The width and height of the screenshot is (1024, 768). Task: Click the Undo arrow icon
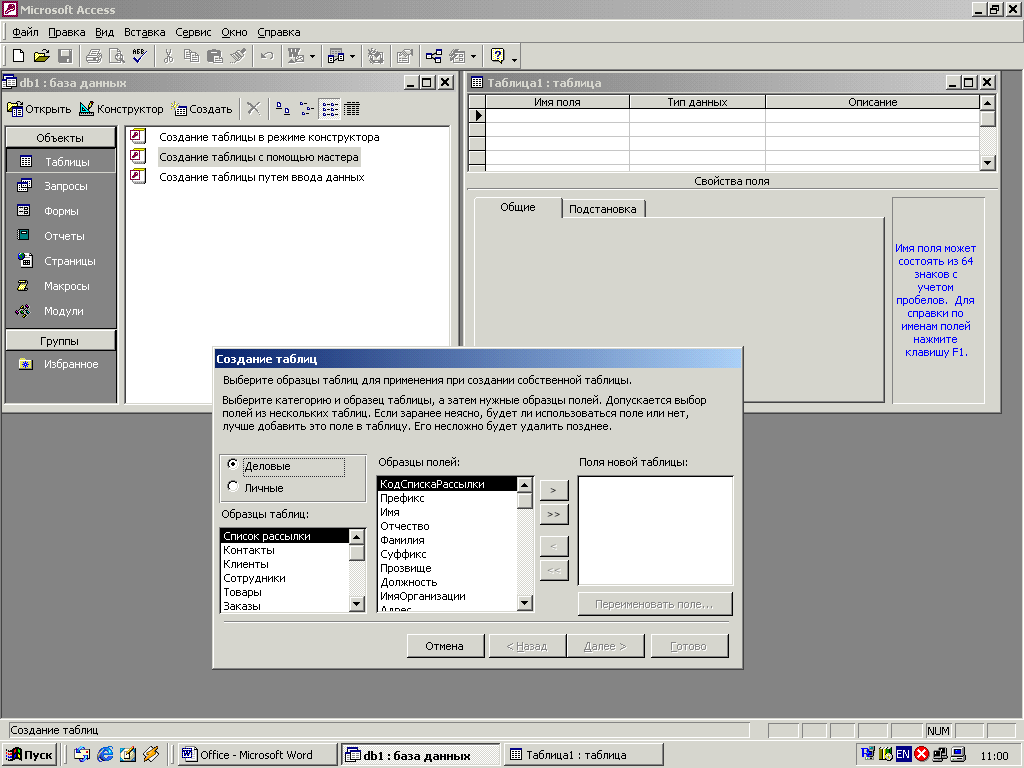[x=266, y=57]
